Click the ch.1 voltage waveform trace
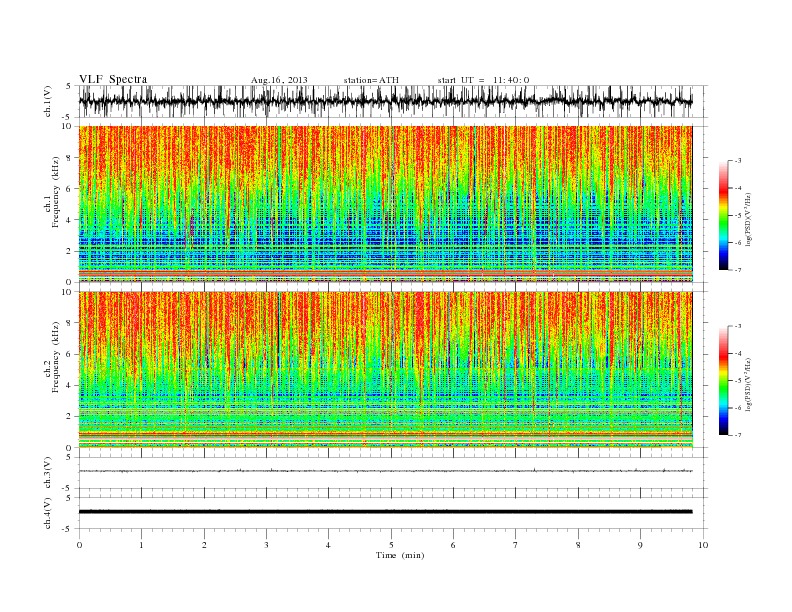Image resolution: width=792 pixels, height=612 pixels. [x=385, y=101]
